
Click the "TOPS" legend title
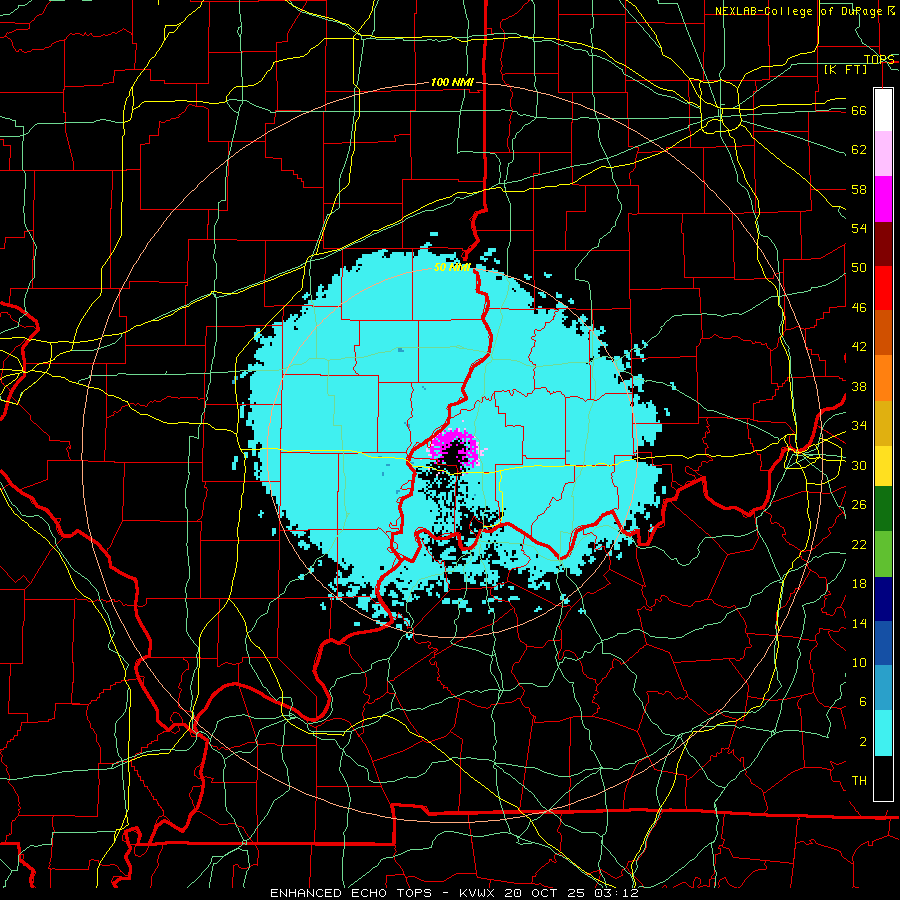pos(879,59)
